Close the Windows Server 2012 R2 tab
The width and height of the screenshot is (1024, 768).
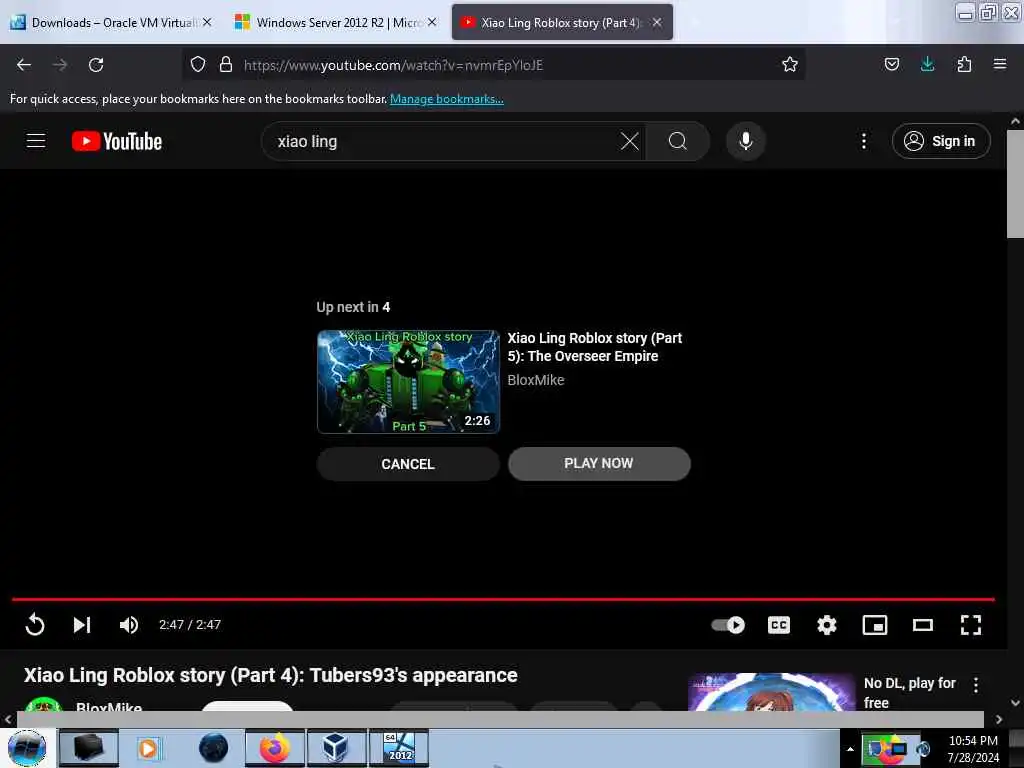pos(432,22)
